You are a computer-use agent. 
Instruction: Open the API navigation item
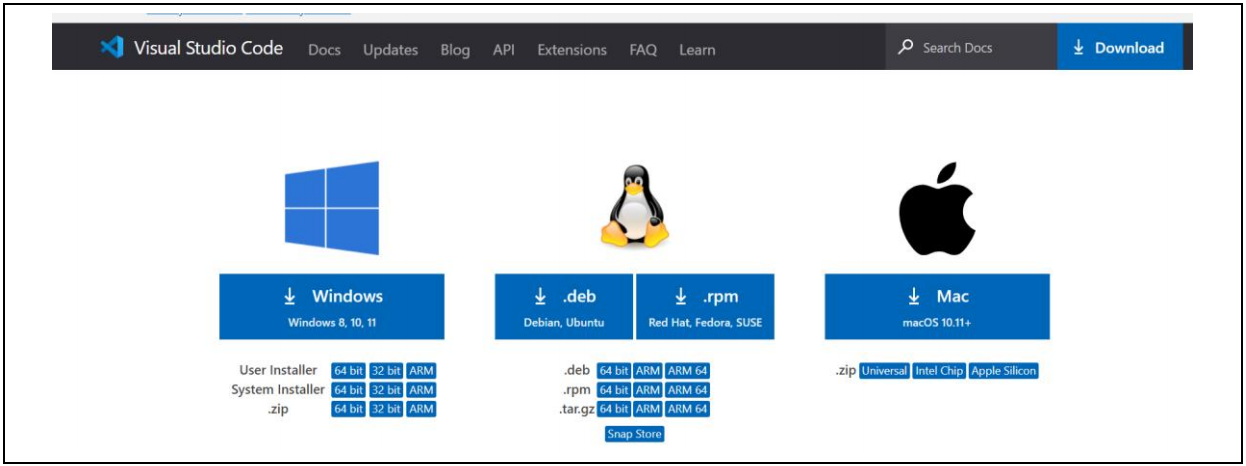[504, 49]
